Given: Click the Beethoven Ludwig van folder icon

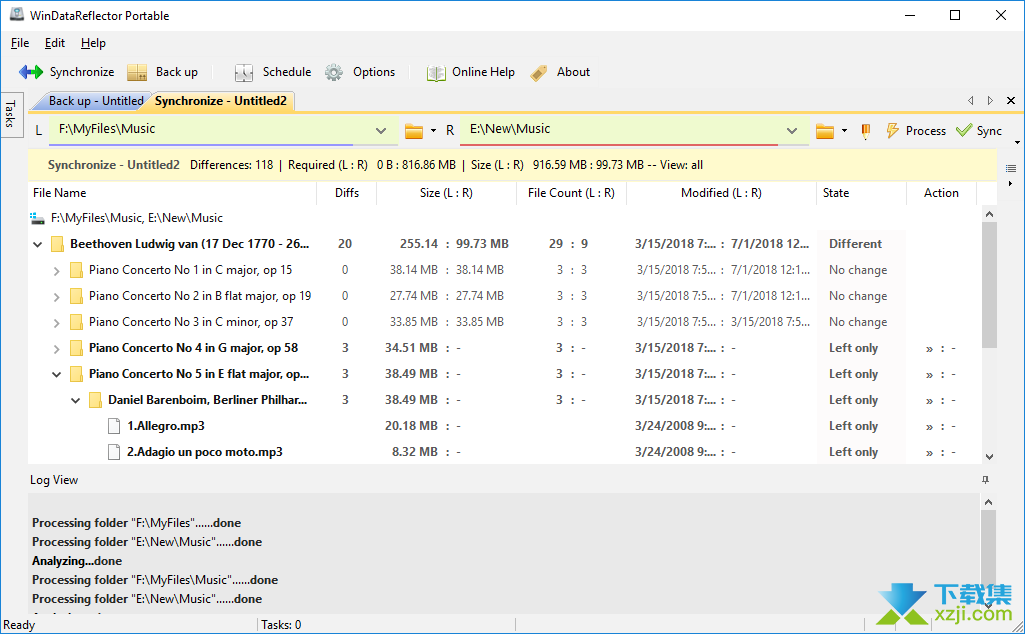Looking at the screenshot, I should point(58,244).
